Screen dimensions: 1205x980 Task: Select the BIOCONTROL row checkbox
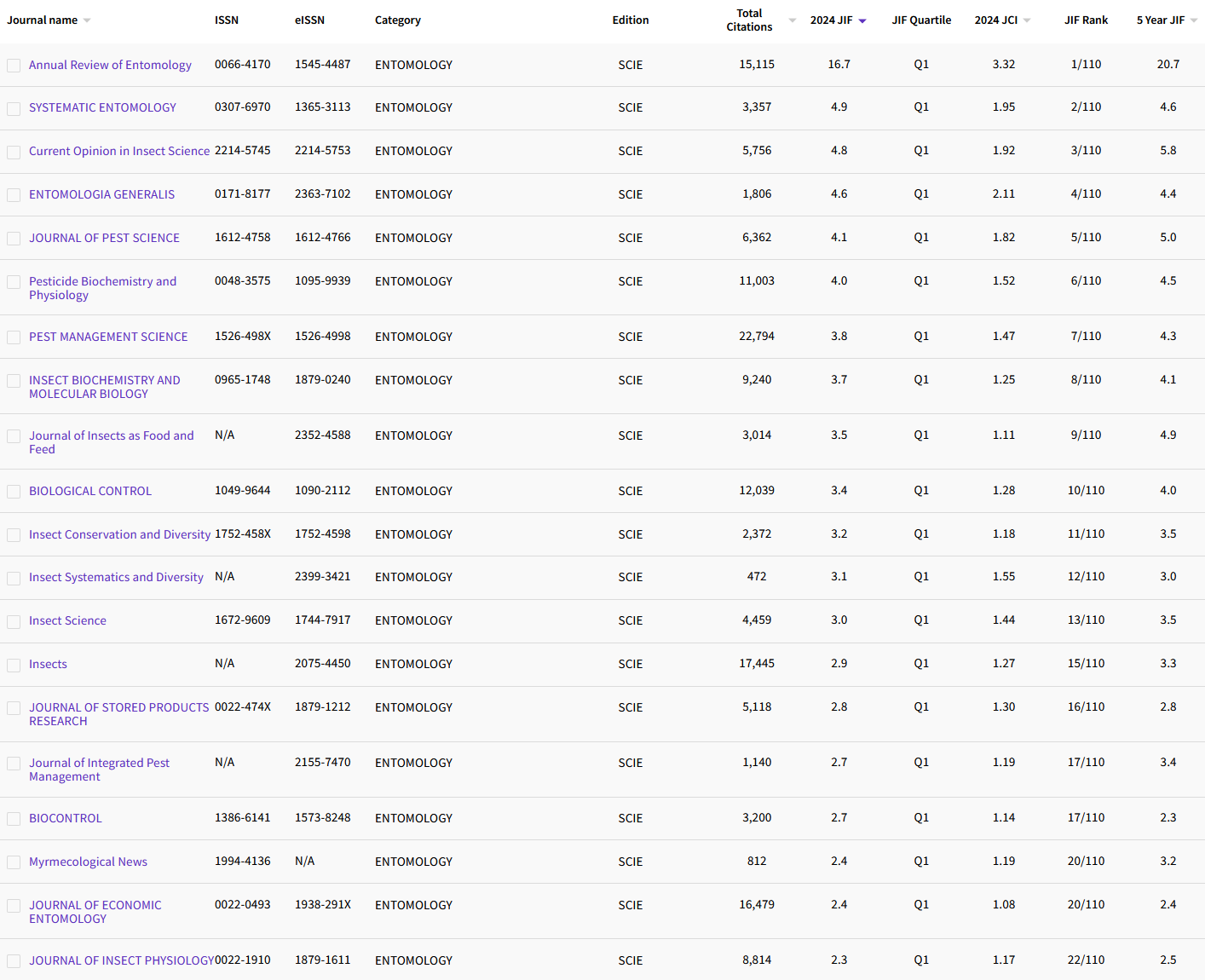click(x=14, y=819)
